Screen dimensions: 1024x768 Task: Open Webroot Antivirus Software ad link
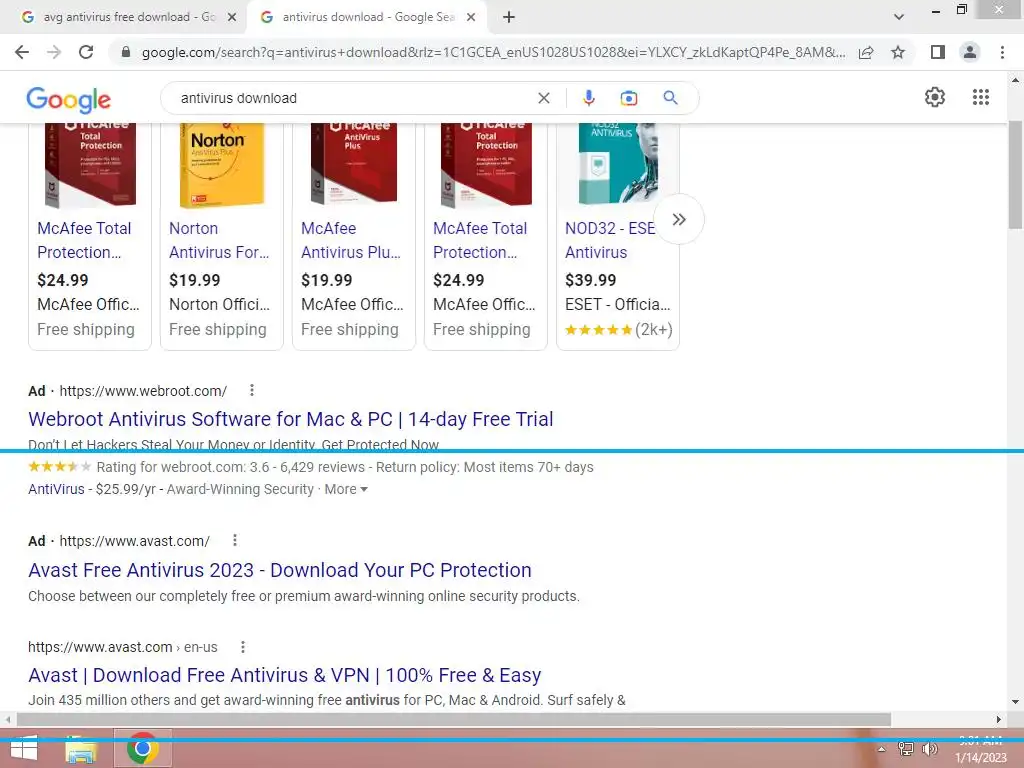(291, 419)
